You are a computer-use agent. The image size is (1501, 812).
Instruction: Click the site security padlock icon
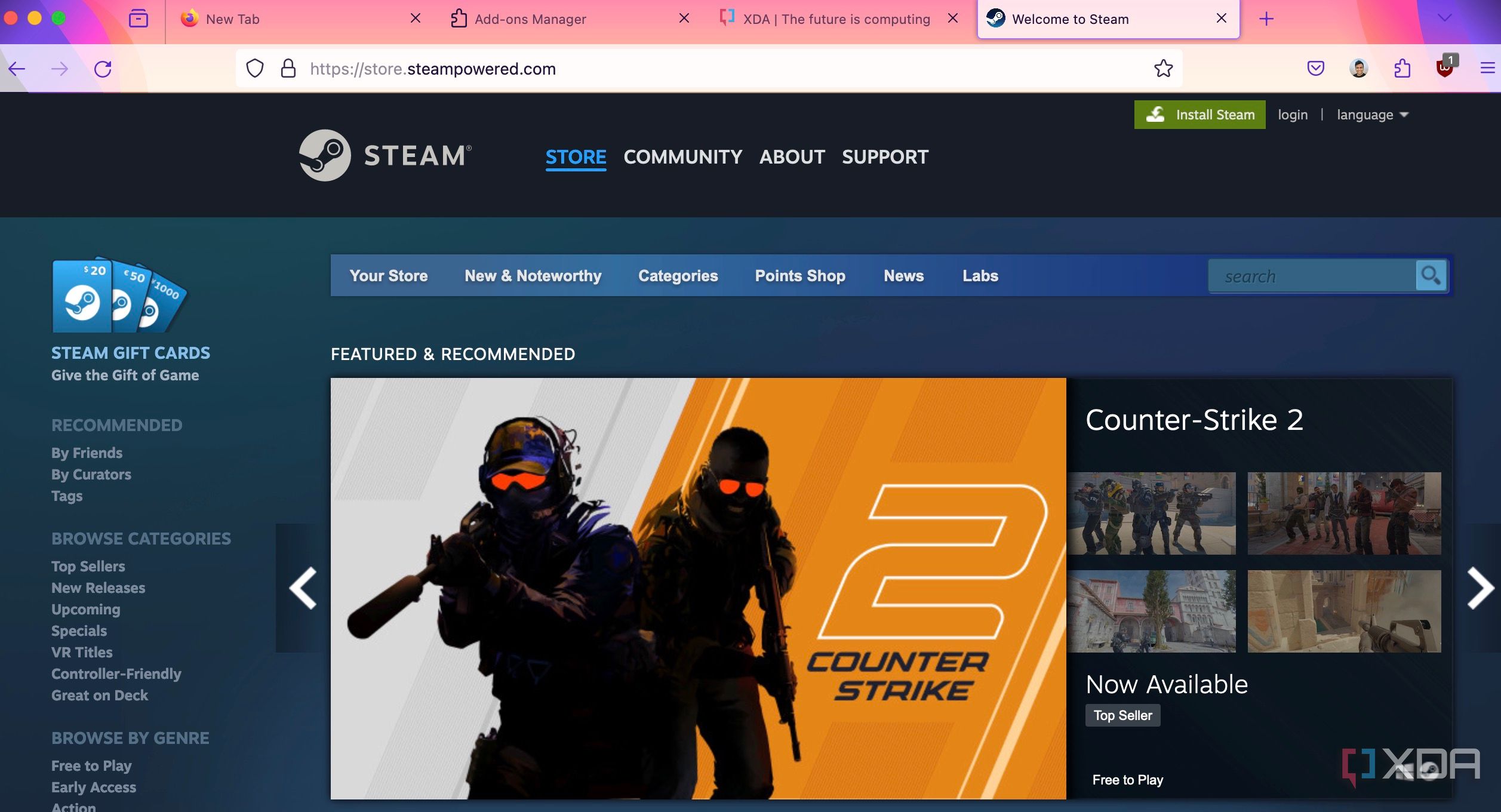coord(288,69)
